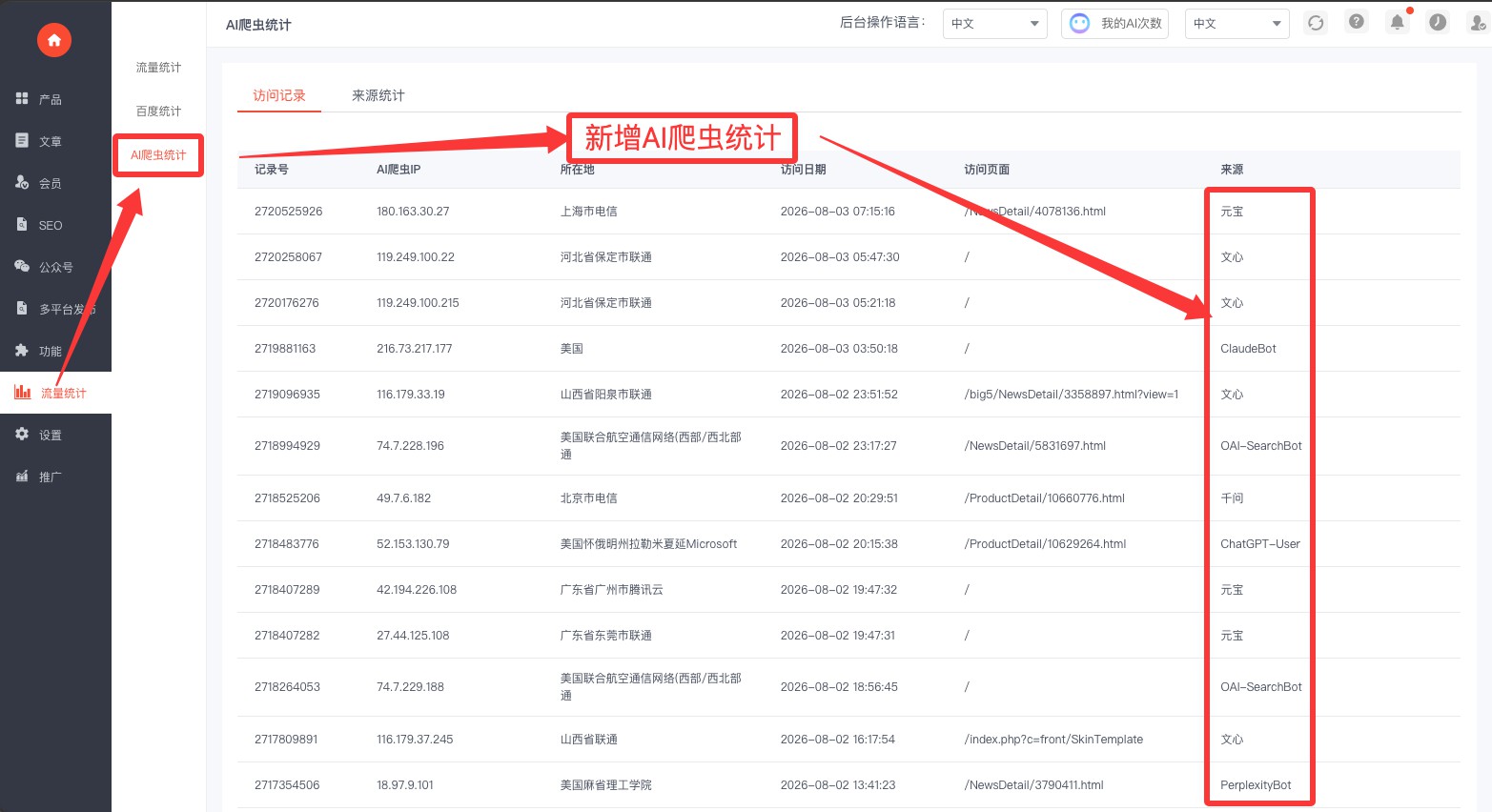Expand the 后台操作语言 dropdown
This screenshot has width=1492, height=812.
[994, 23]
